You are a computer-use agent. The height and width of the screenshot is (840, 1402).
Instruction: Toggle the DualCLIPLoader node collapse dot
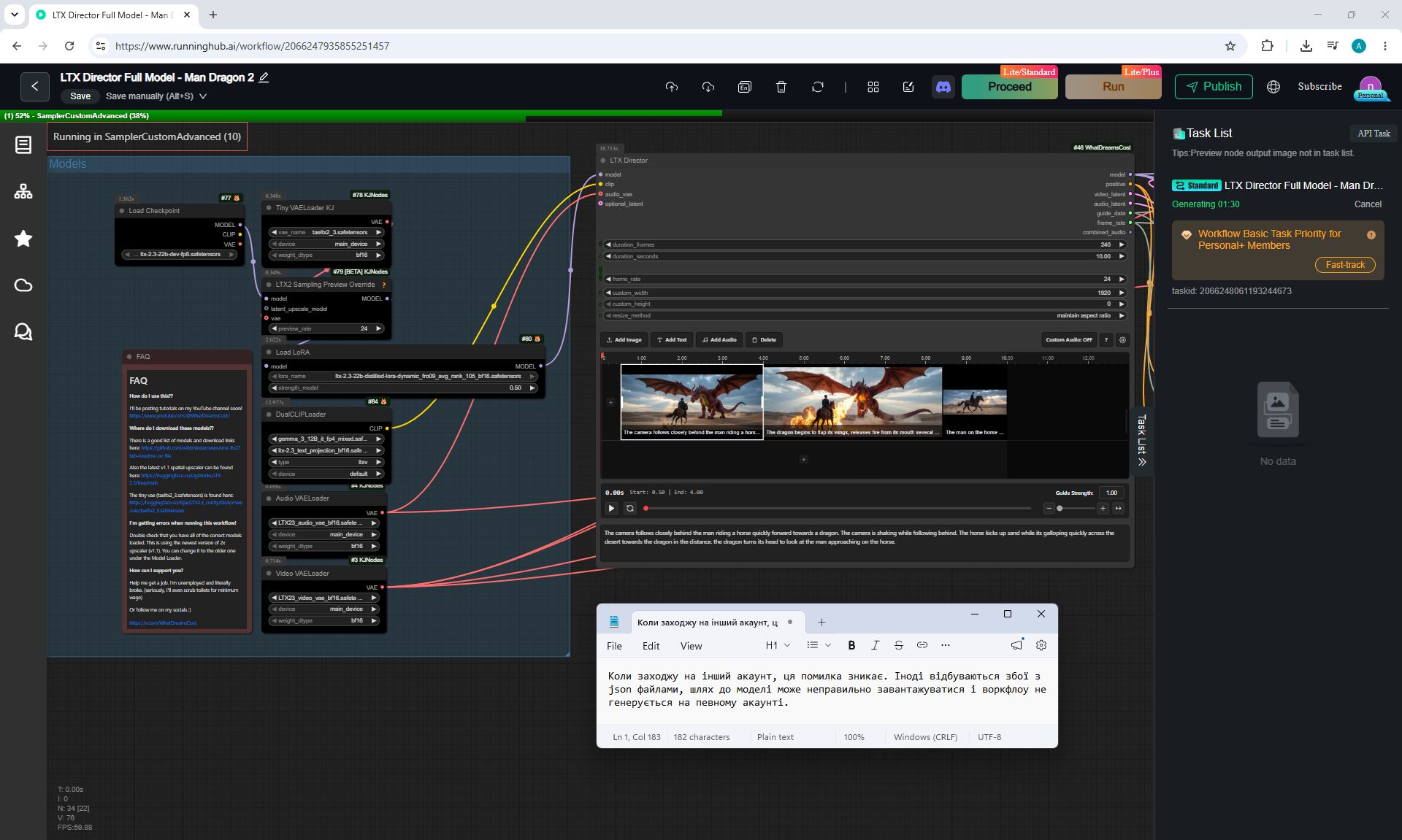[269, 415]
